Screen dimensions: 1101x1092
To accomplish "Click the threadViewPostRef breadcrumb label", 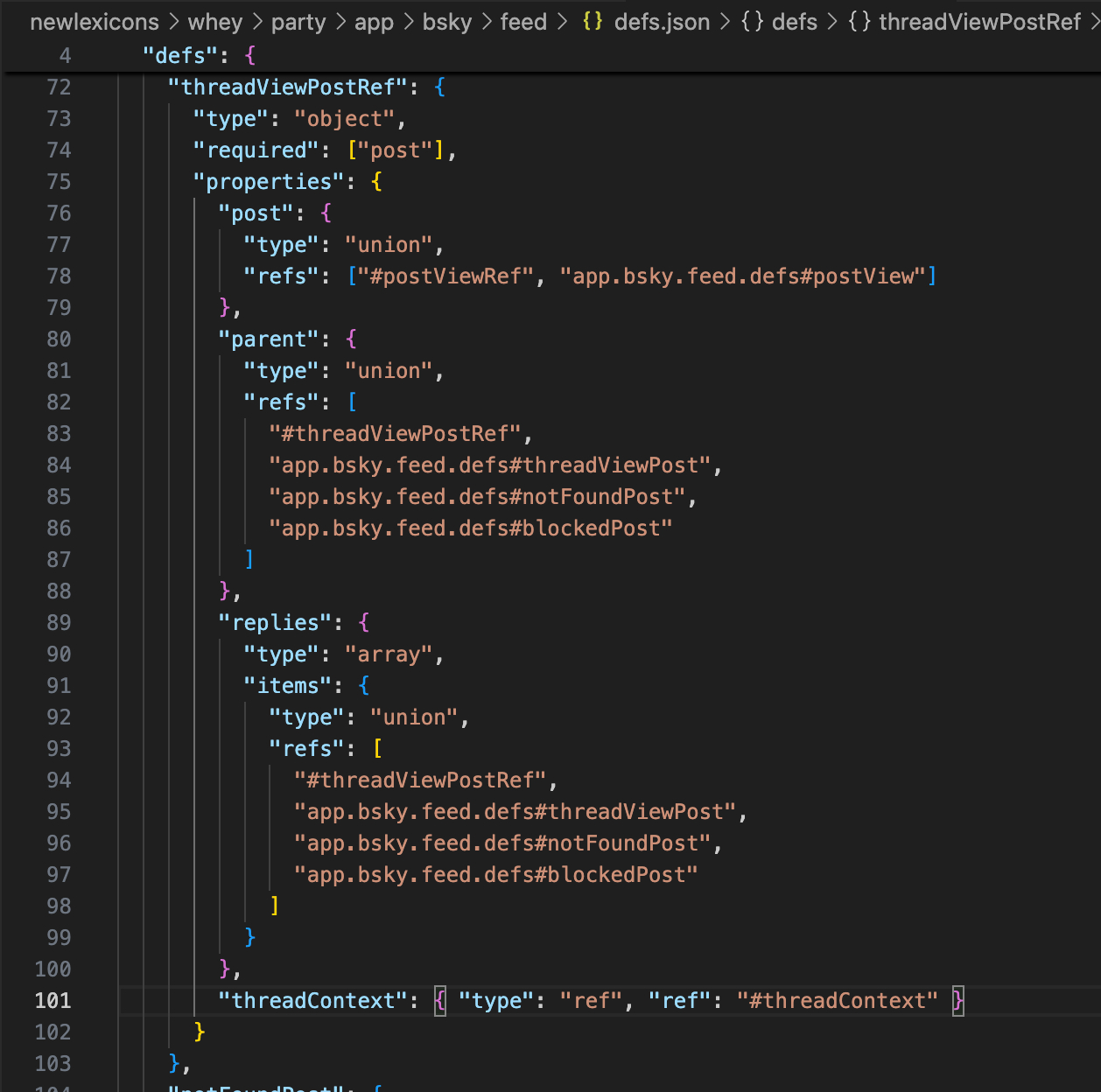I will pos(979,21).
